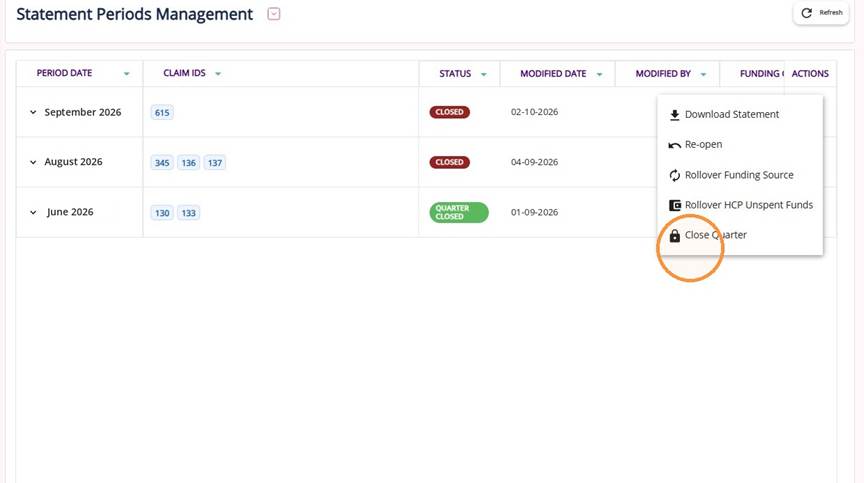Click the circular rollover arrows icon
864x483 pixels.
[674, 176]
